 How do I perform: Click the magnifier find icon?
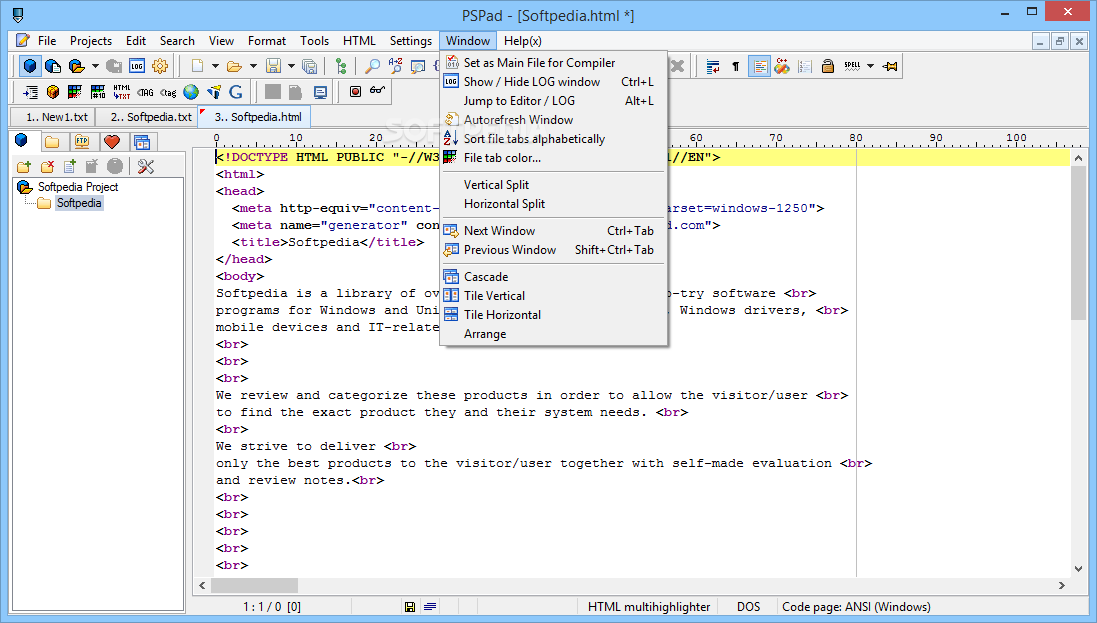click(373, 66)
